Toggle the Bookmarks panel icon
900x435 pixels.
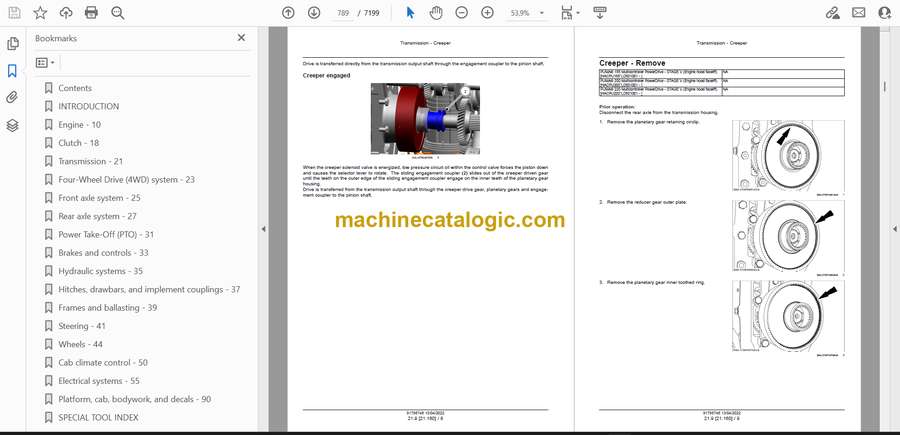[12, 71]
